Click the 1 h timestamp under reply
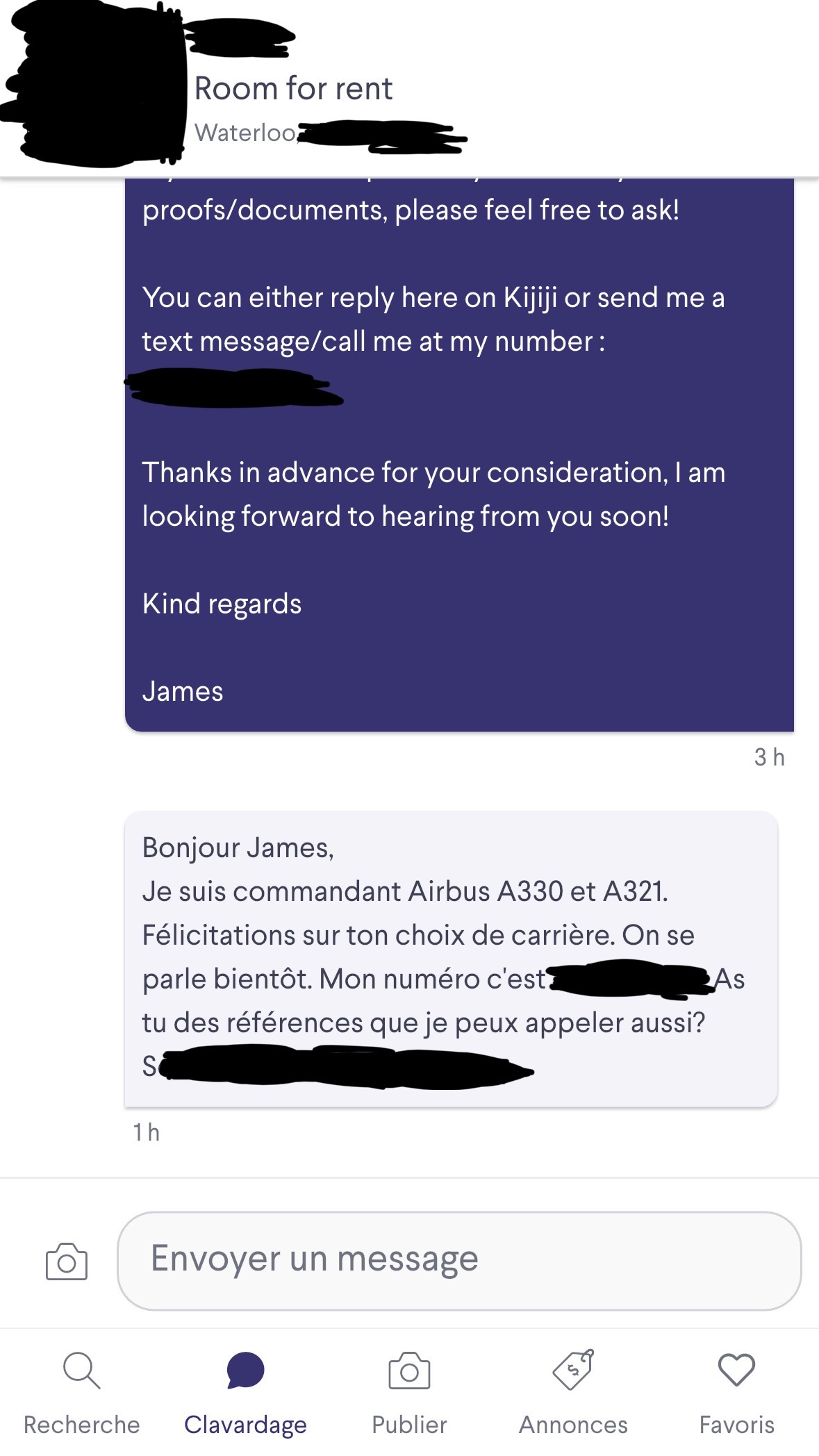 coord(147,1132)
